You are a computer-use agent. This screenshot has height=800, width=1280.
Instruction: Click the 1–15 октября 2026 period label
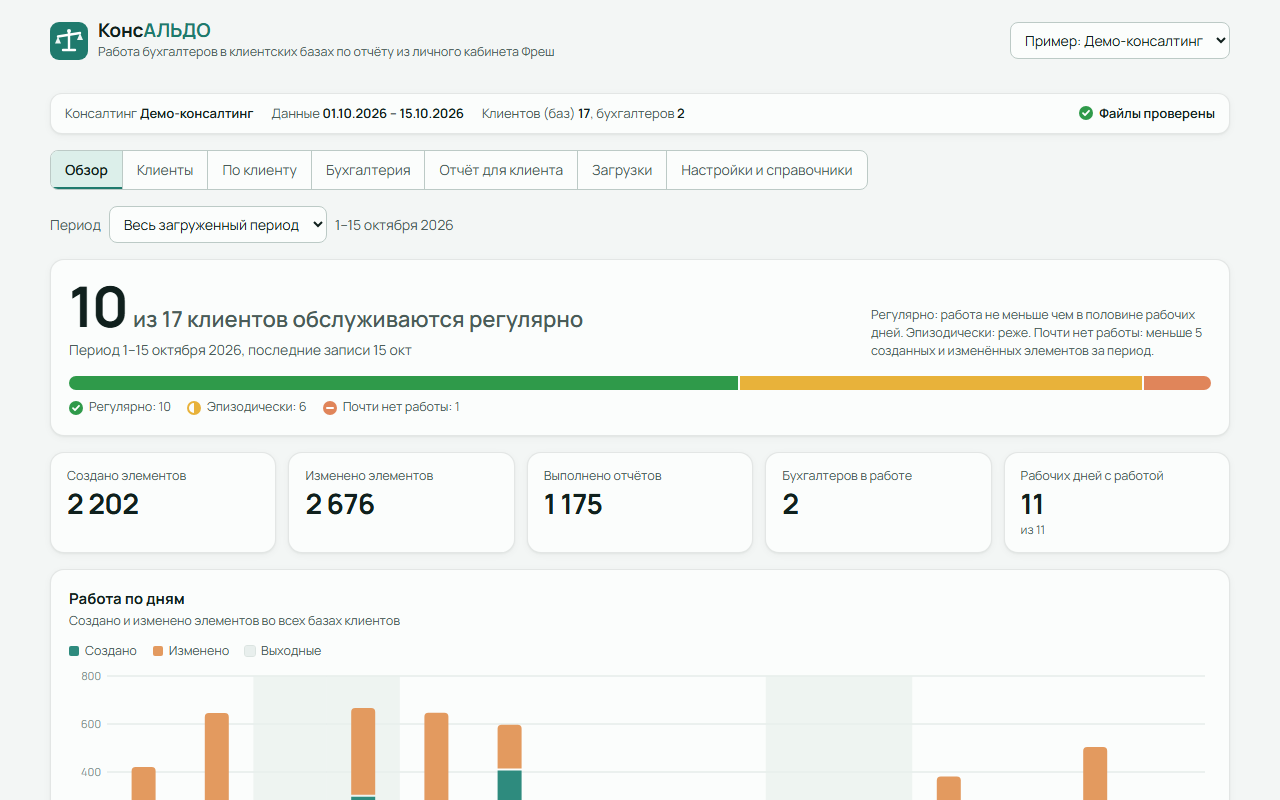click(394, 225)
